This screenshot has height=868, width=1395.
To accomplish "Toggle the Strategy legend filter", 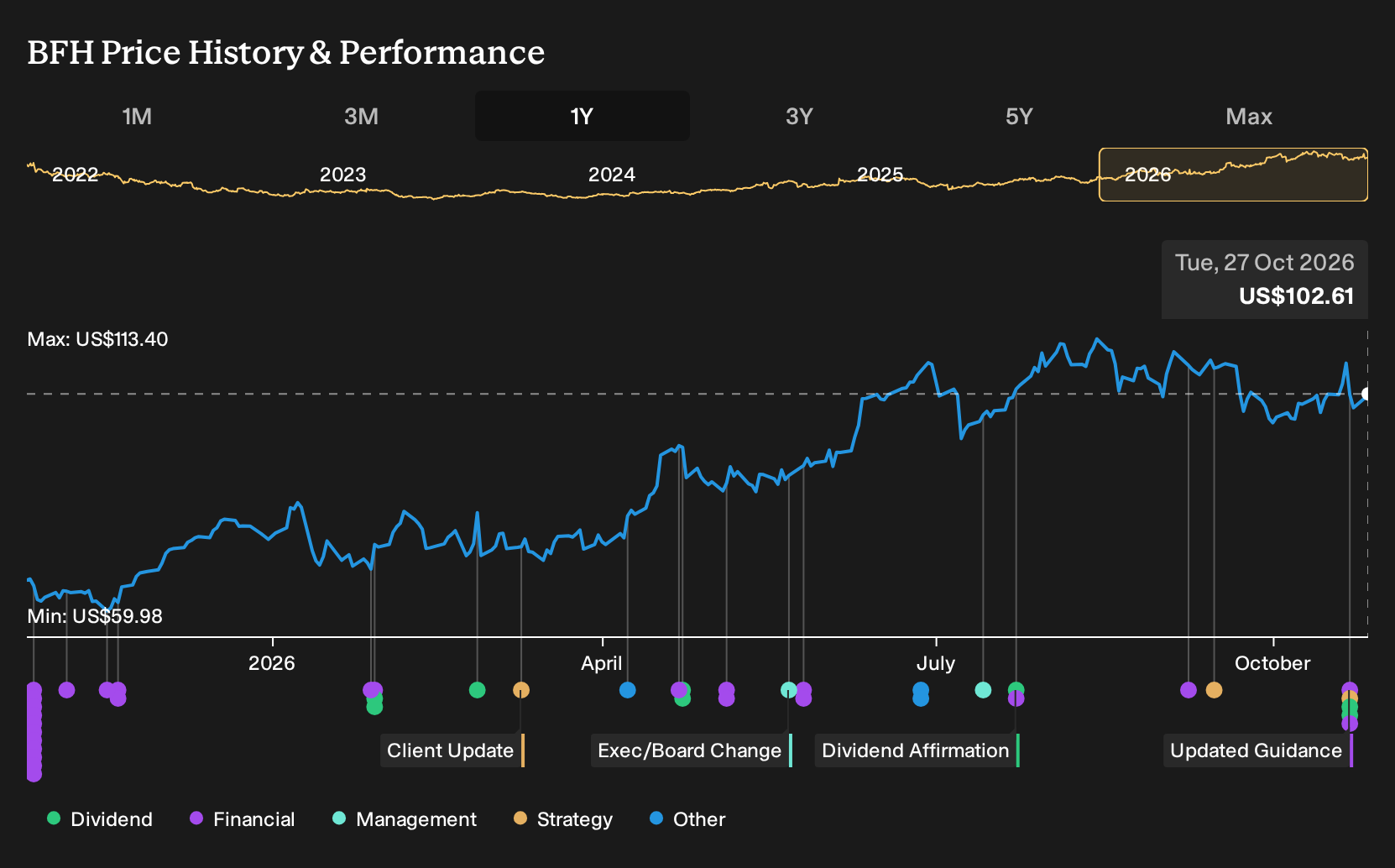I will tap(563, 818).
